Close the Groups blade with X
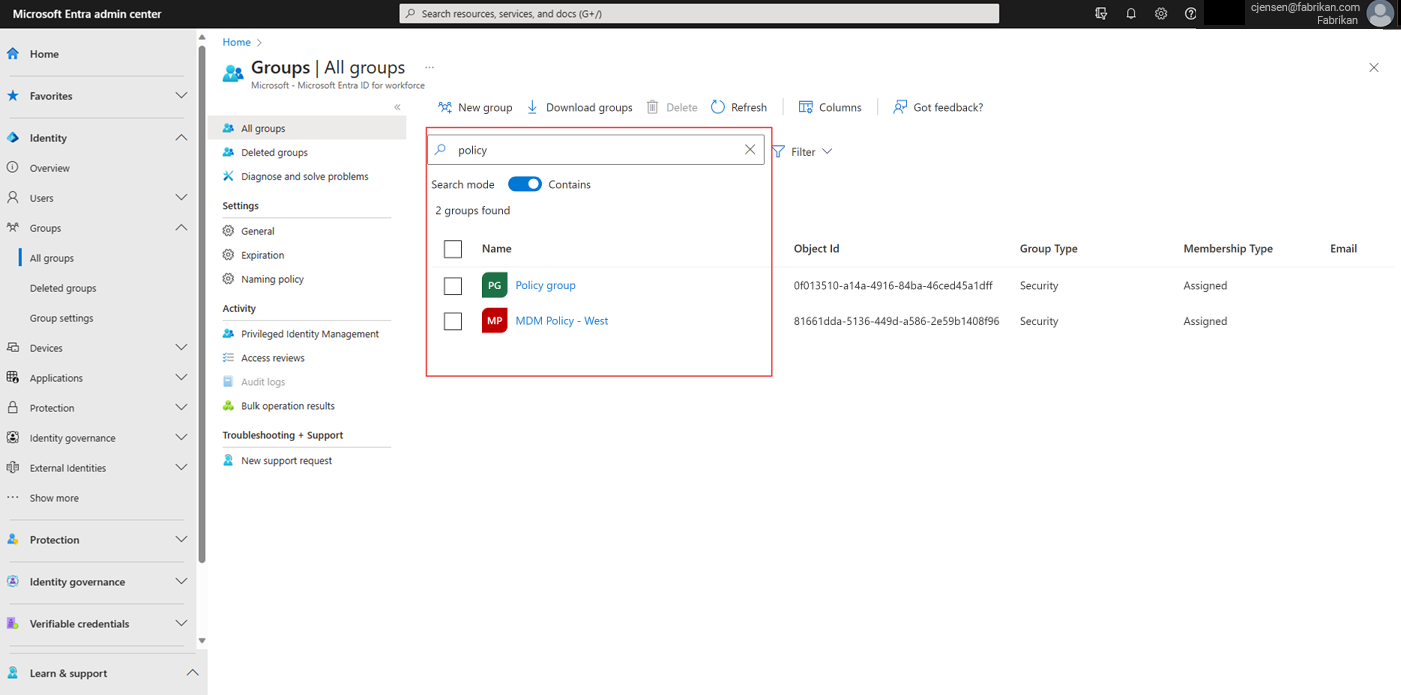The height and width of the screenshot is (695, 1401). coord(1374,67)
